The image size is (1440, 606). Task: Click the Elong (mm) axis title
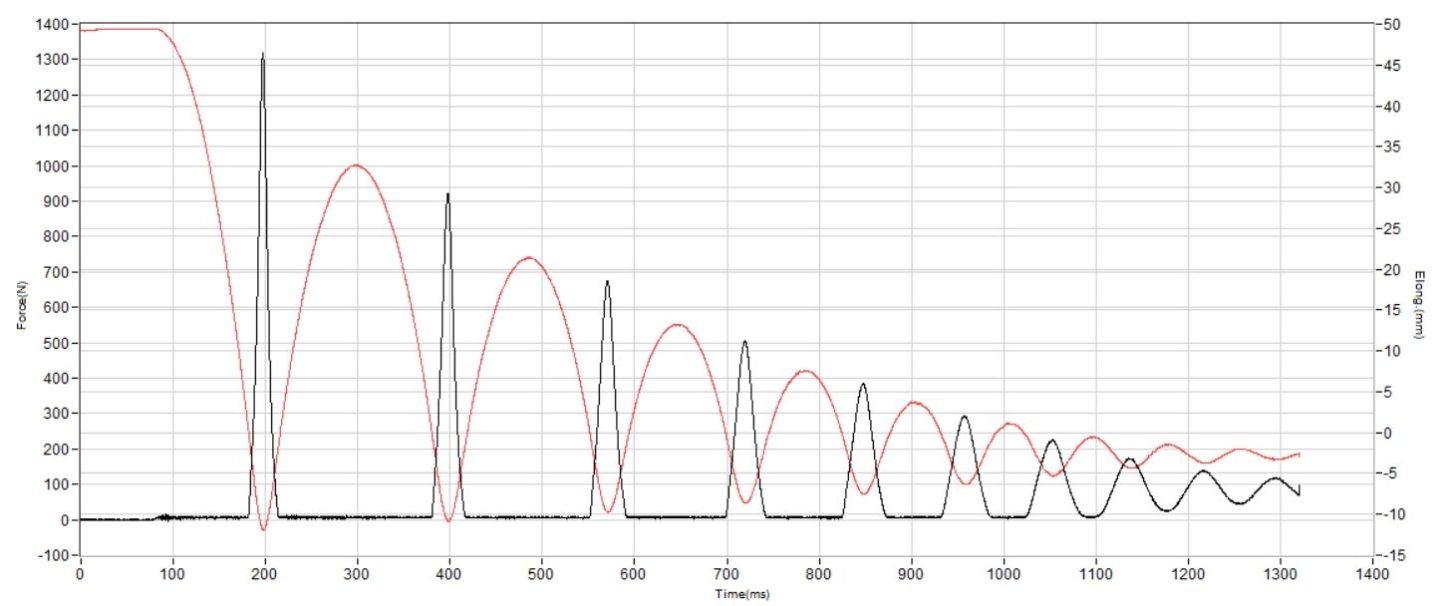coord(1420,304)
